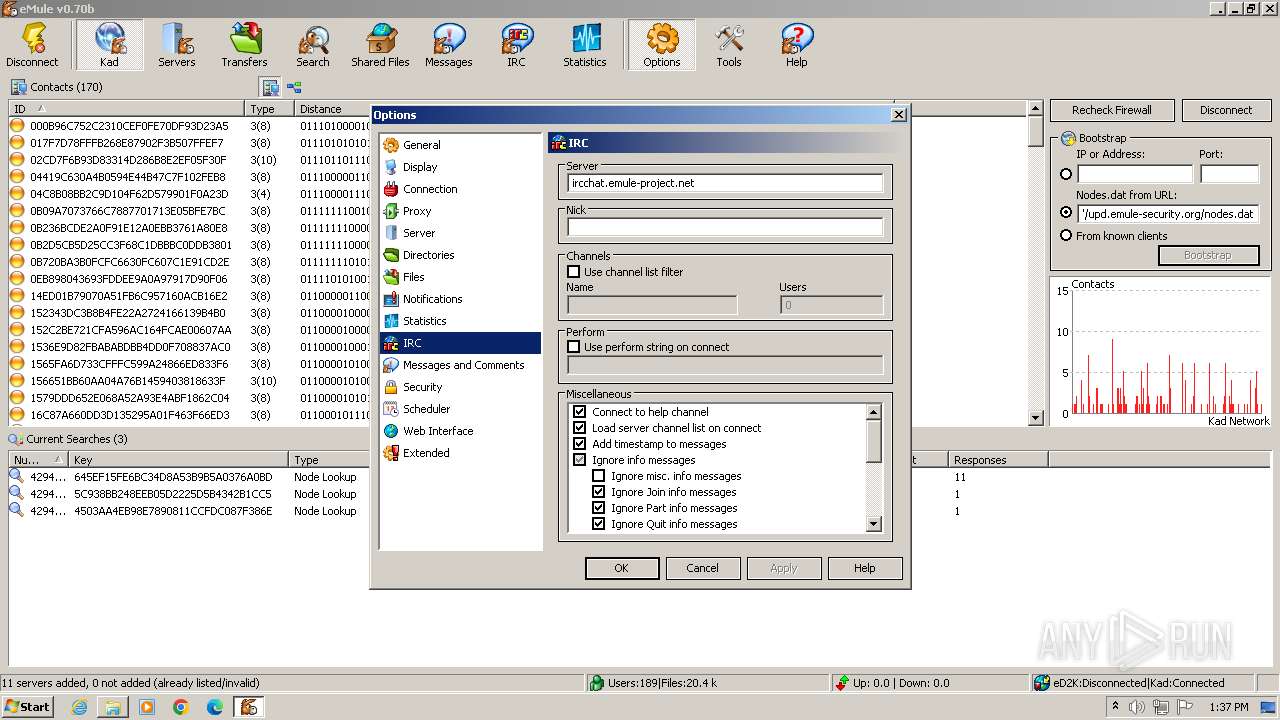Select Nodes.dat from URL radio button
Image resolution: width=1280 pixels, height=720 pixels.
click(1066, 213)
